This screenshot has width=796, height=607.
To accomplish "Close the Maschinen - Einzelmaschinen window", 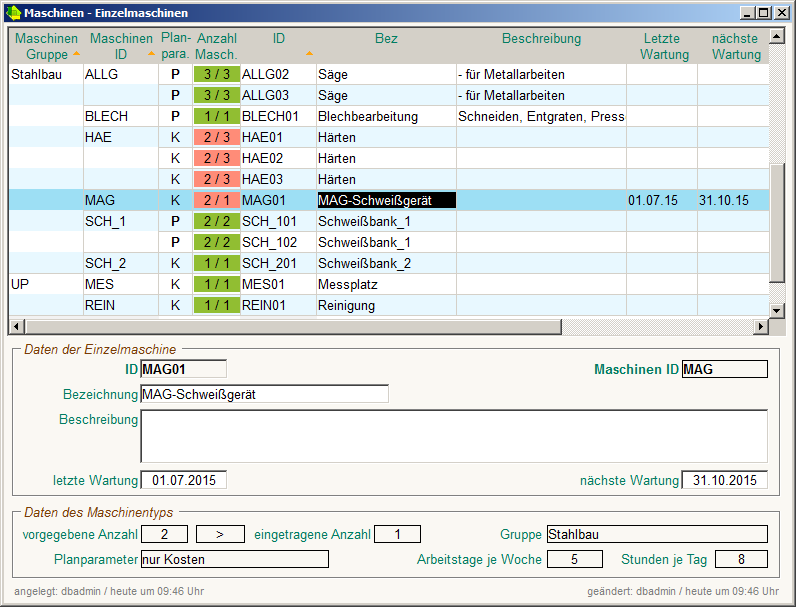I will (x=782, y=13).
